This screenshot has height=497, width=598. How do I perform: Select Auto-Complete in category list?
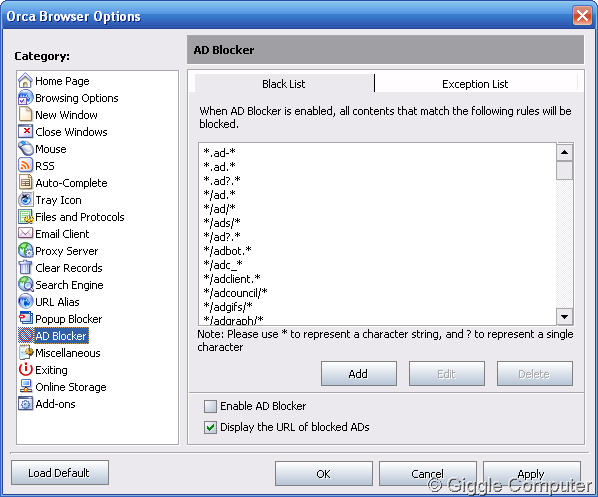coord(71,183)
